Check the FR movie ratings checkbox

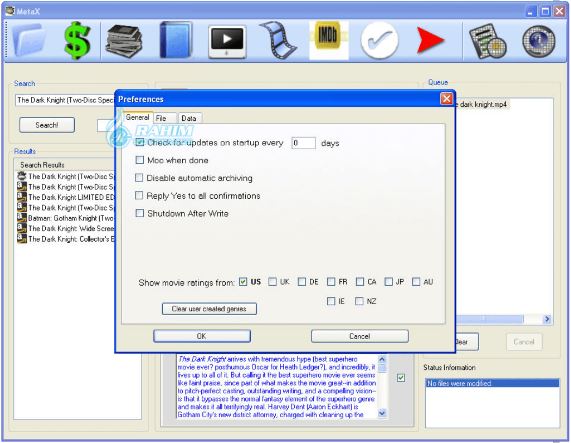331,281
